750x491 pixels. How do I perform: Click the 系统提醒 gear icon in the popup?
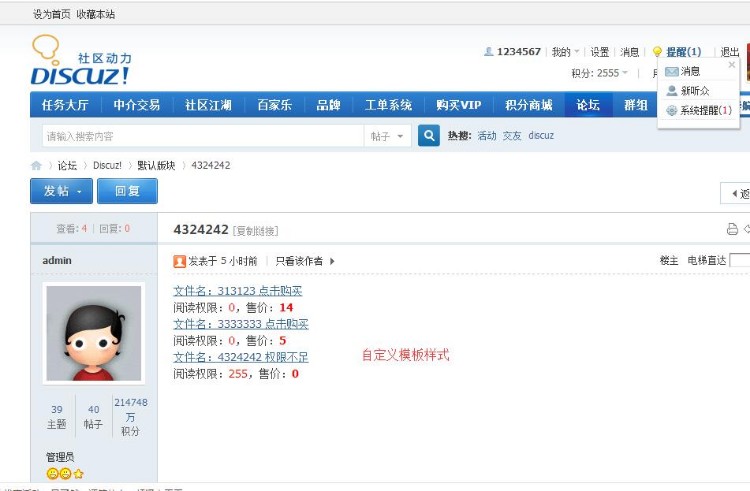pos(672,110)
